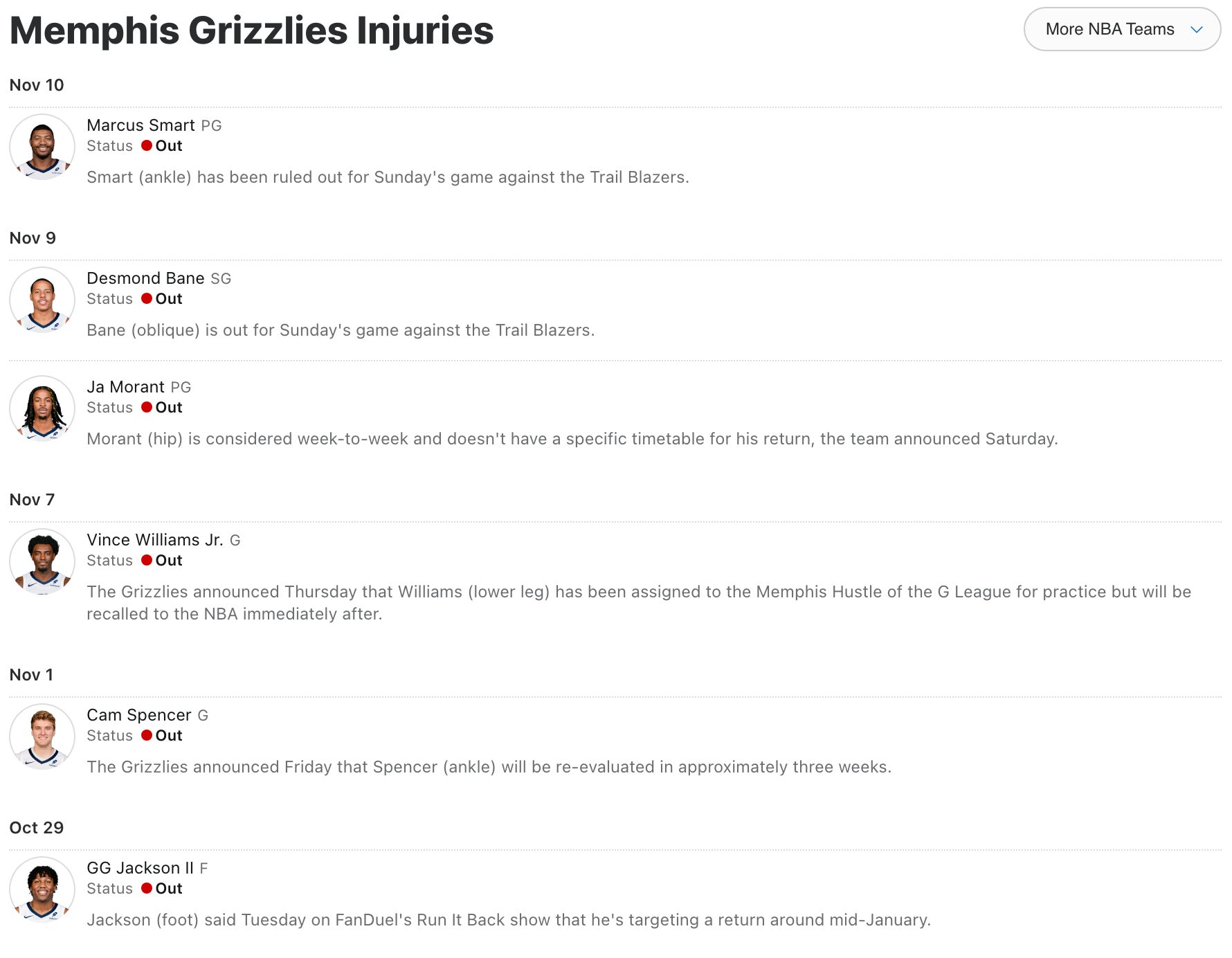Click the red Out indicator for Marcus Smart

(x=147, y=146)
